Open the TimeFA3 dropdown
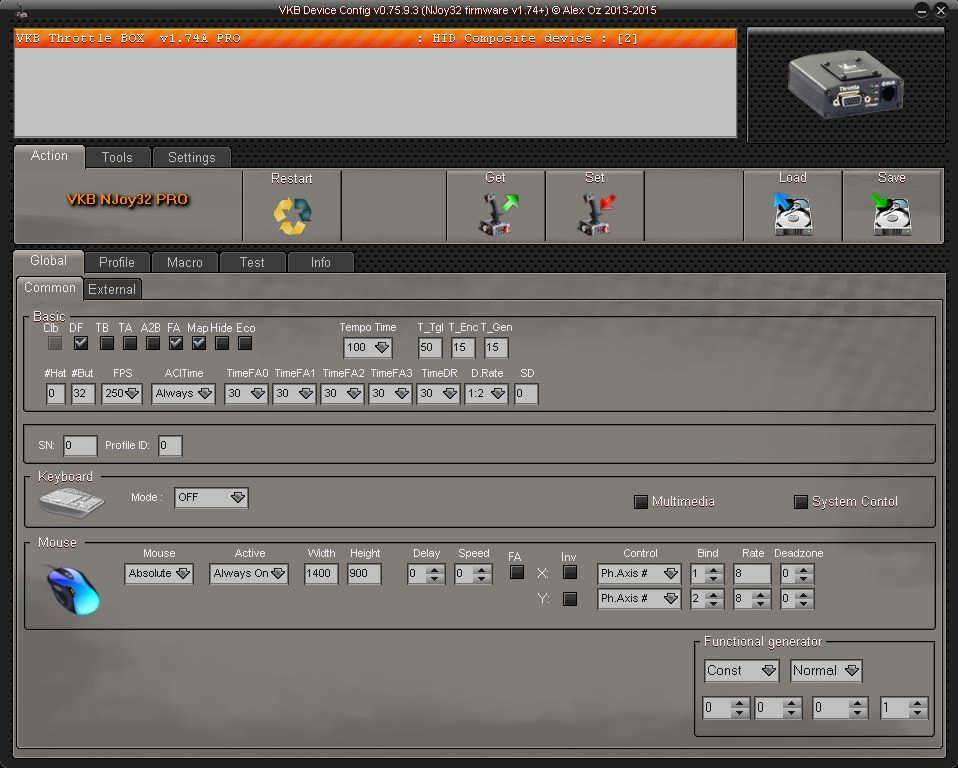 pos(390,393)
